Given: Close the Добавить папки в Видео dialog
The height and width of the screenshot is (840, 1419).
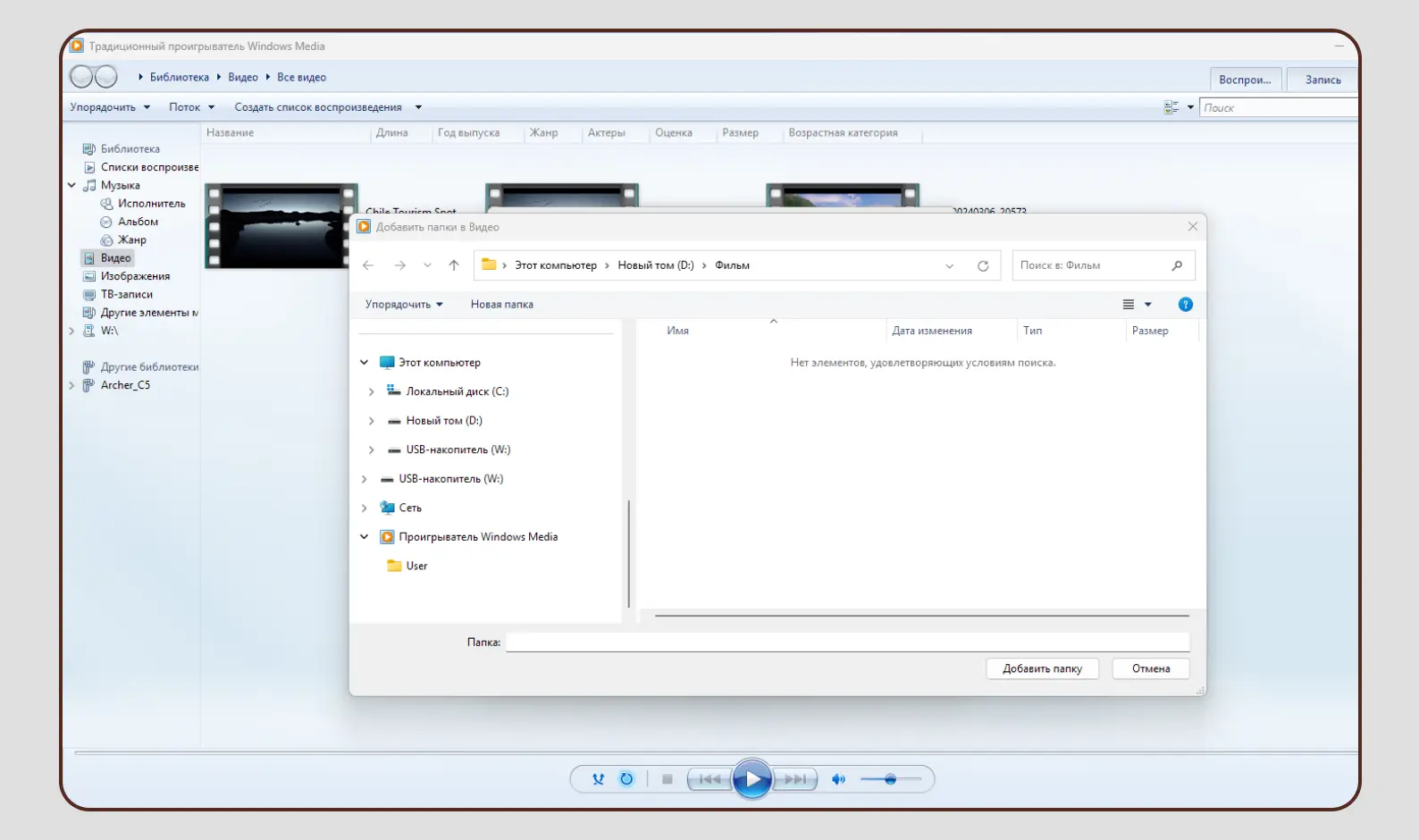Looking at the screenshot, I should click(1192, 227).
